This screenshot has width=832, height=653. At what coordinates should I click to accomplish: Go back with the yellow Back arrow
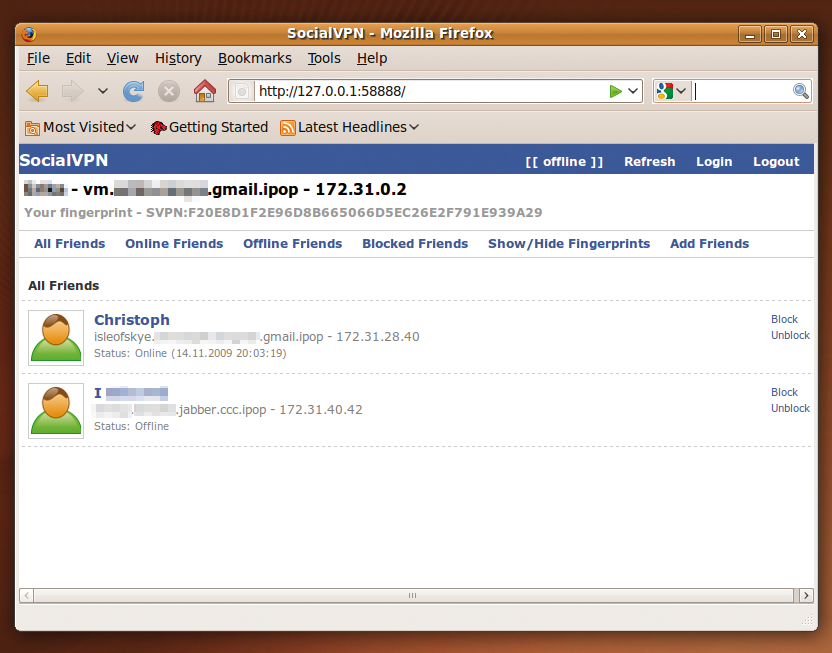click(37, 91)
